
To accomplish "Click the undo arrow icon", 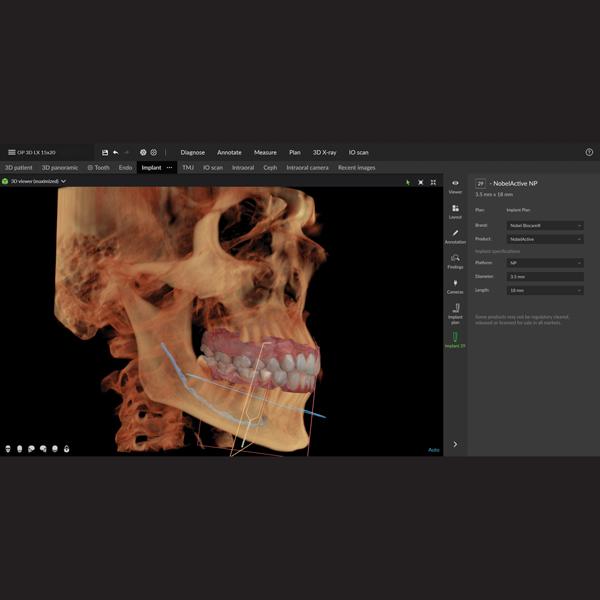I will (x=116, y=152).
